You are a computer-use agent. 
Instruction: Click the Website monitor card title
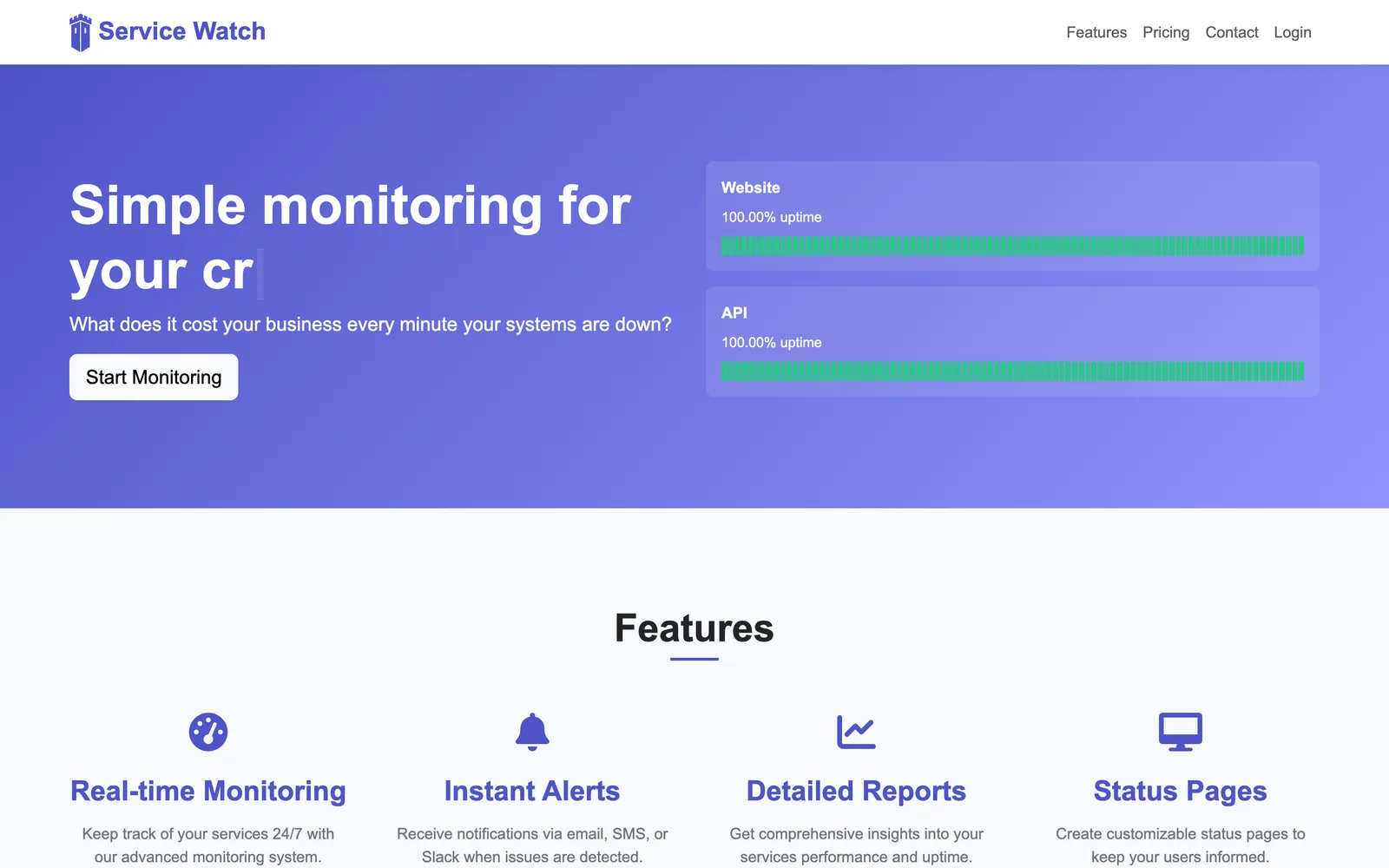751,187
